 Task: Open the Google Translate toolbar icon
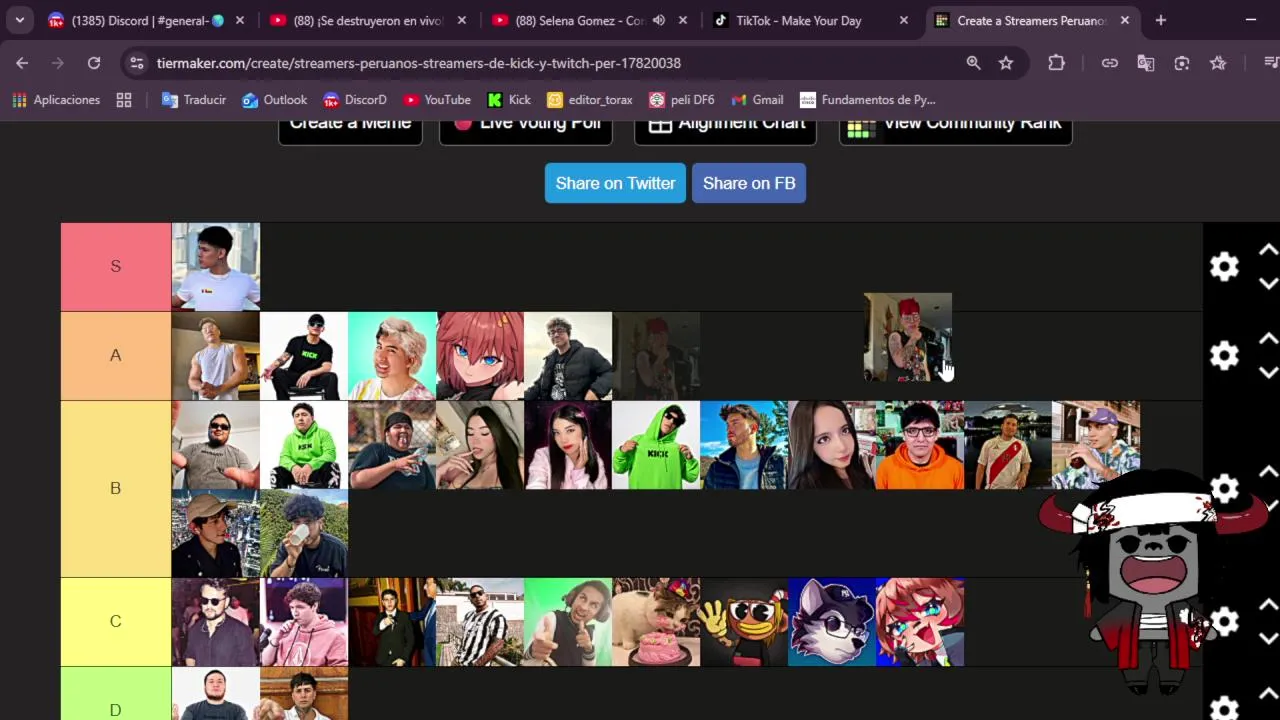pyautogui.click(x=1146, y=63)
